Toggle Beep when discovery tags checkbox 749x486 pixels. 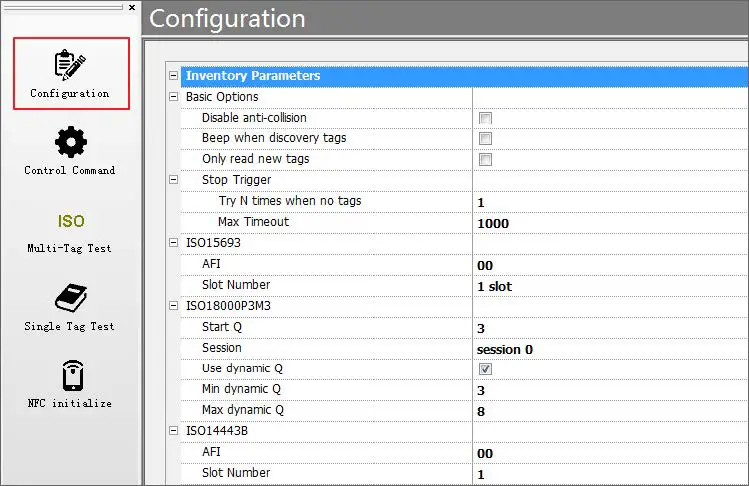(486, 139)
